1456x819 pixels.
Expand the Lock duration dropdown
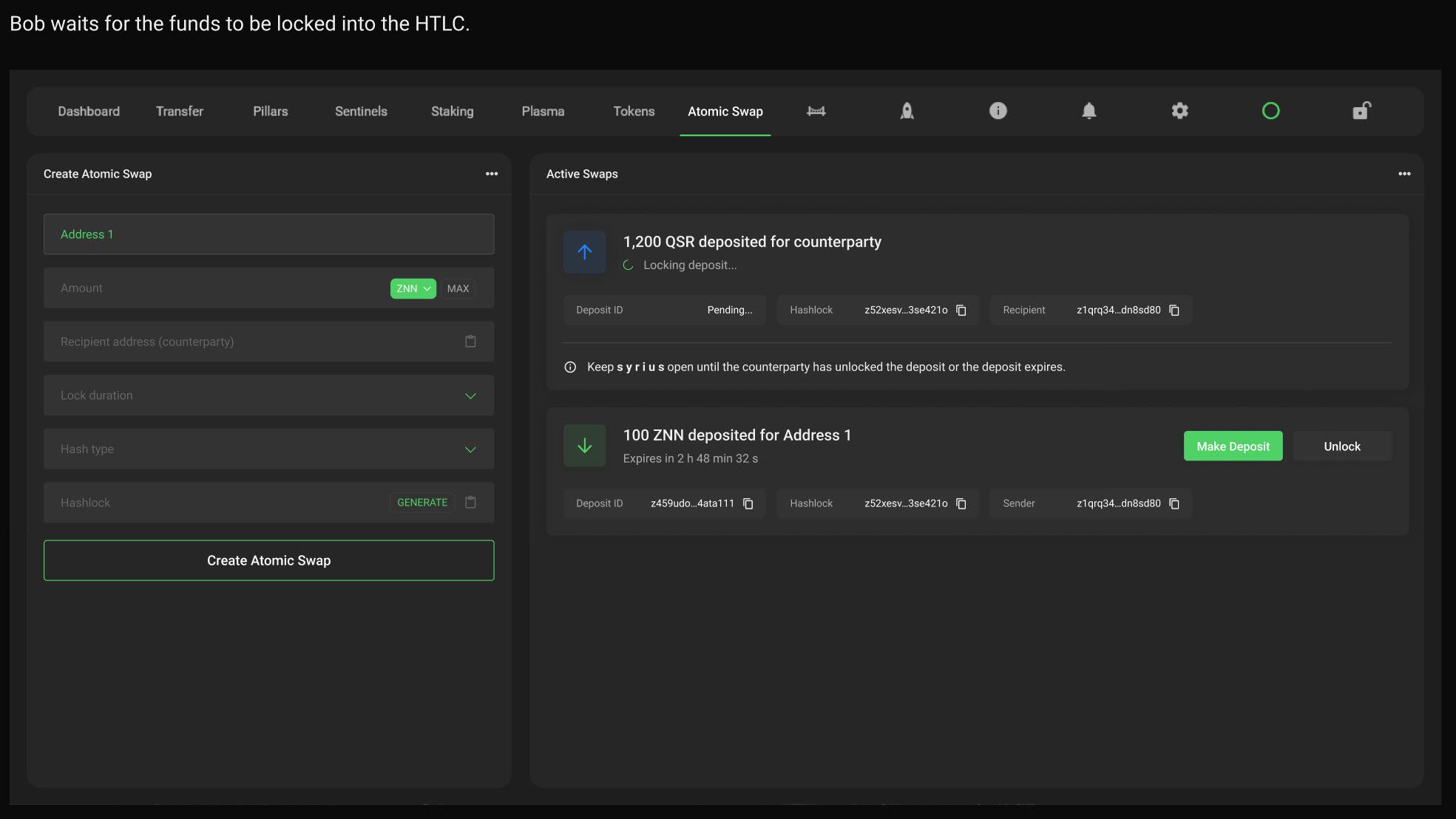(x=470, y=395)
